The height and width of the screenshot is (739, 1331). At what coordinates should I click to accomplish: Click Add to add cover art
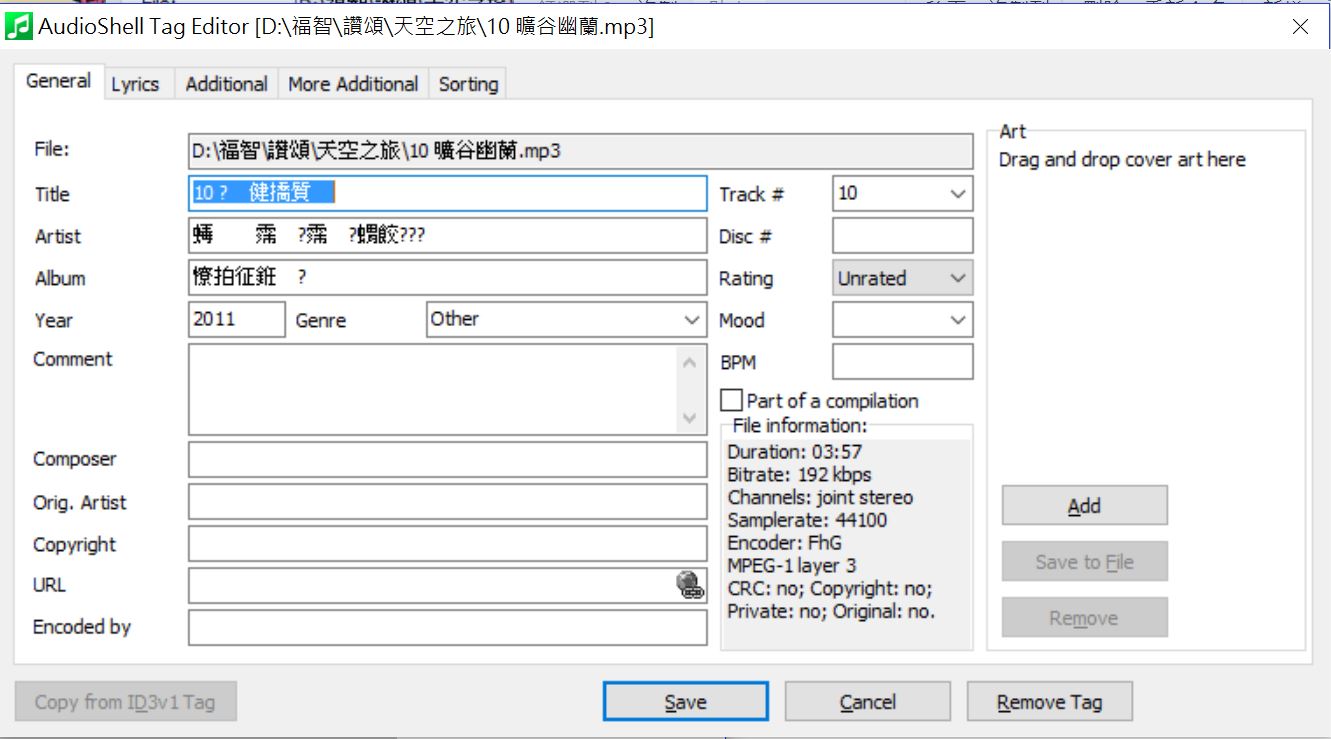click(1084, 506)
